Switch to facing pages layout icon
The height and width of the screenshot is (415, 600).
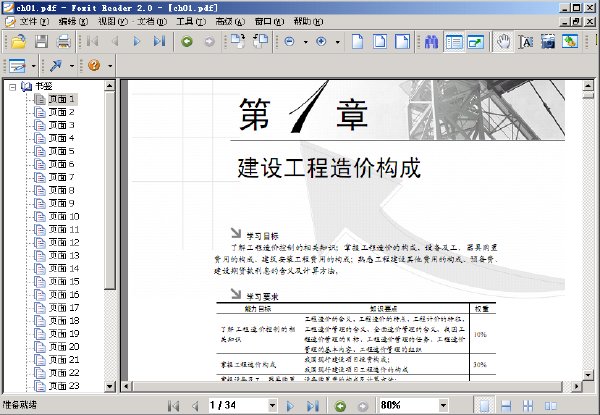[x=550, y=405]
